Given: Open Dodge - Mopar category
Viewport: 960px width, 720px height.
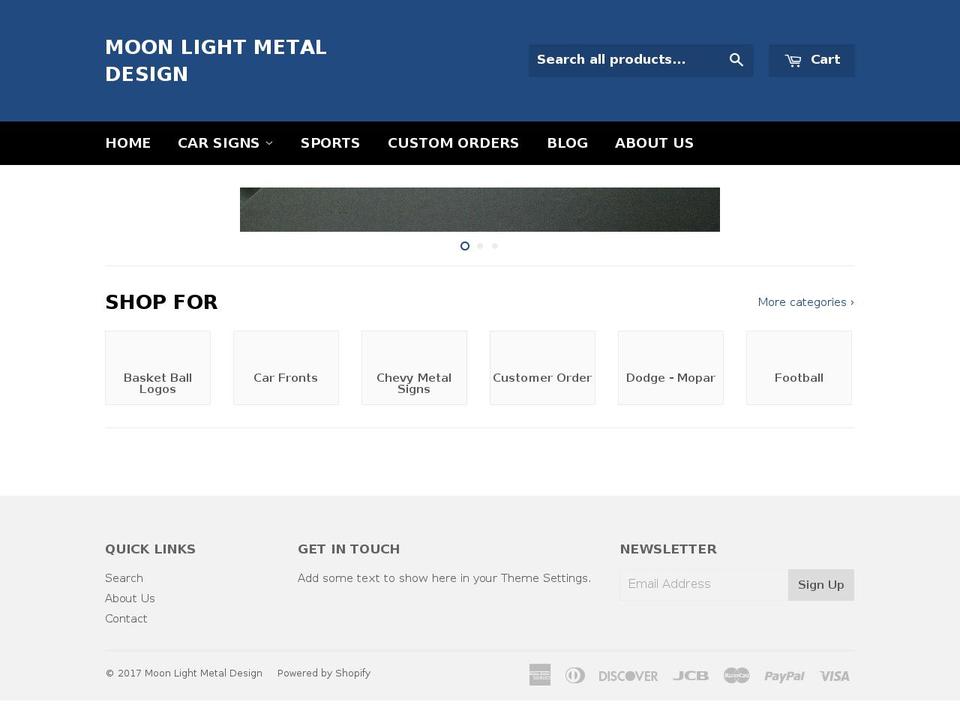Looking at the screenshot, I should (x=670, y=368).
